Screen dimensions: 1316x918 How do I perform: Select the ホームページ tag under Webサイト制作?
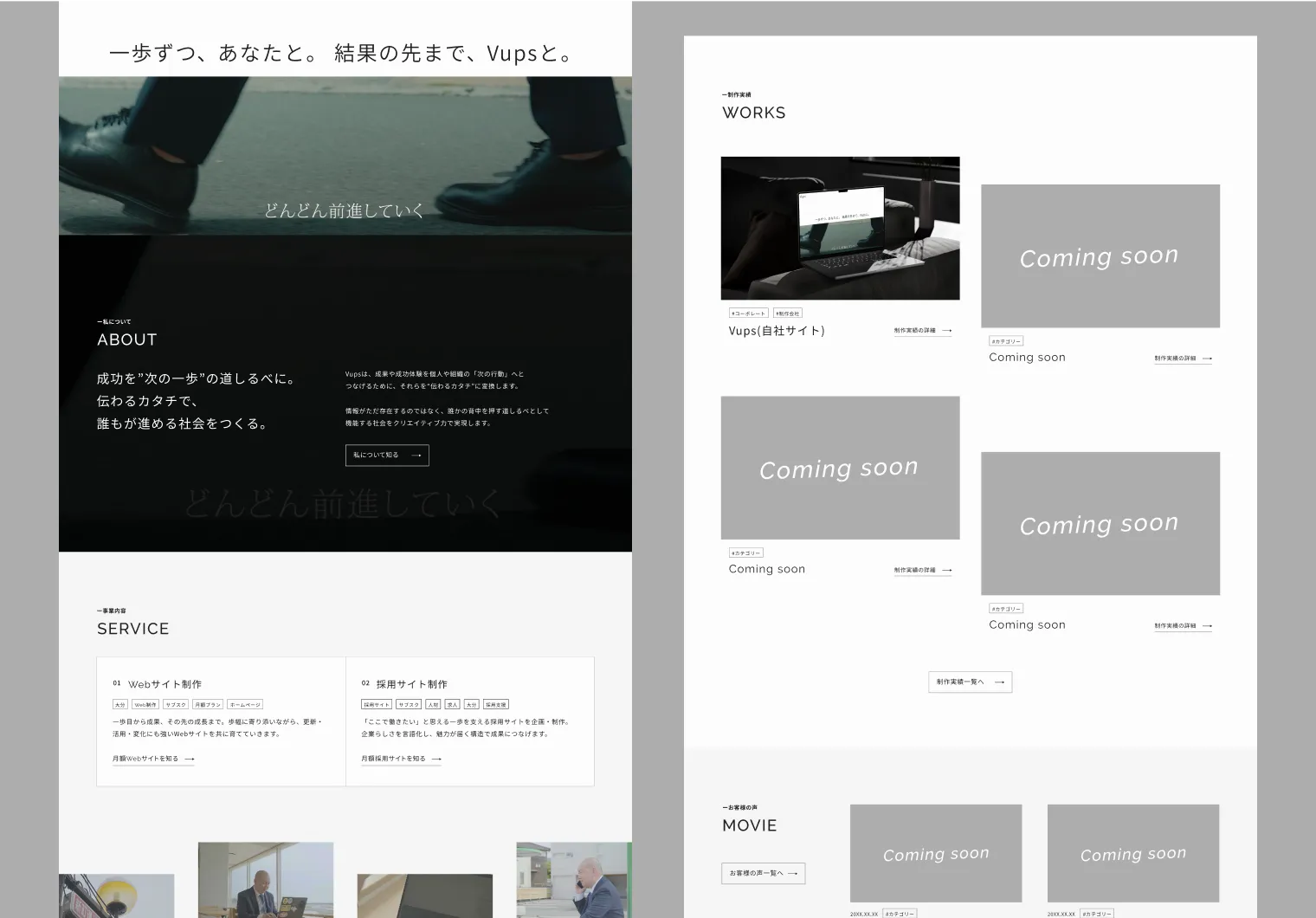point(245,705)
